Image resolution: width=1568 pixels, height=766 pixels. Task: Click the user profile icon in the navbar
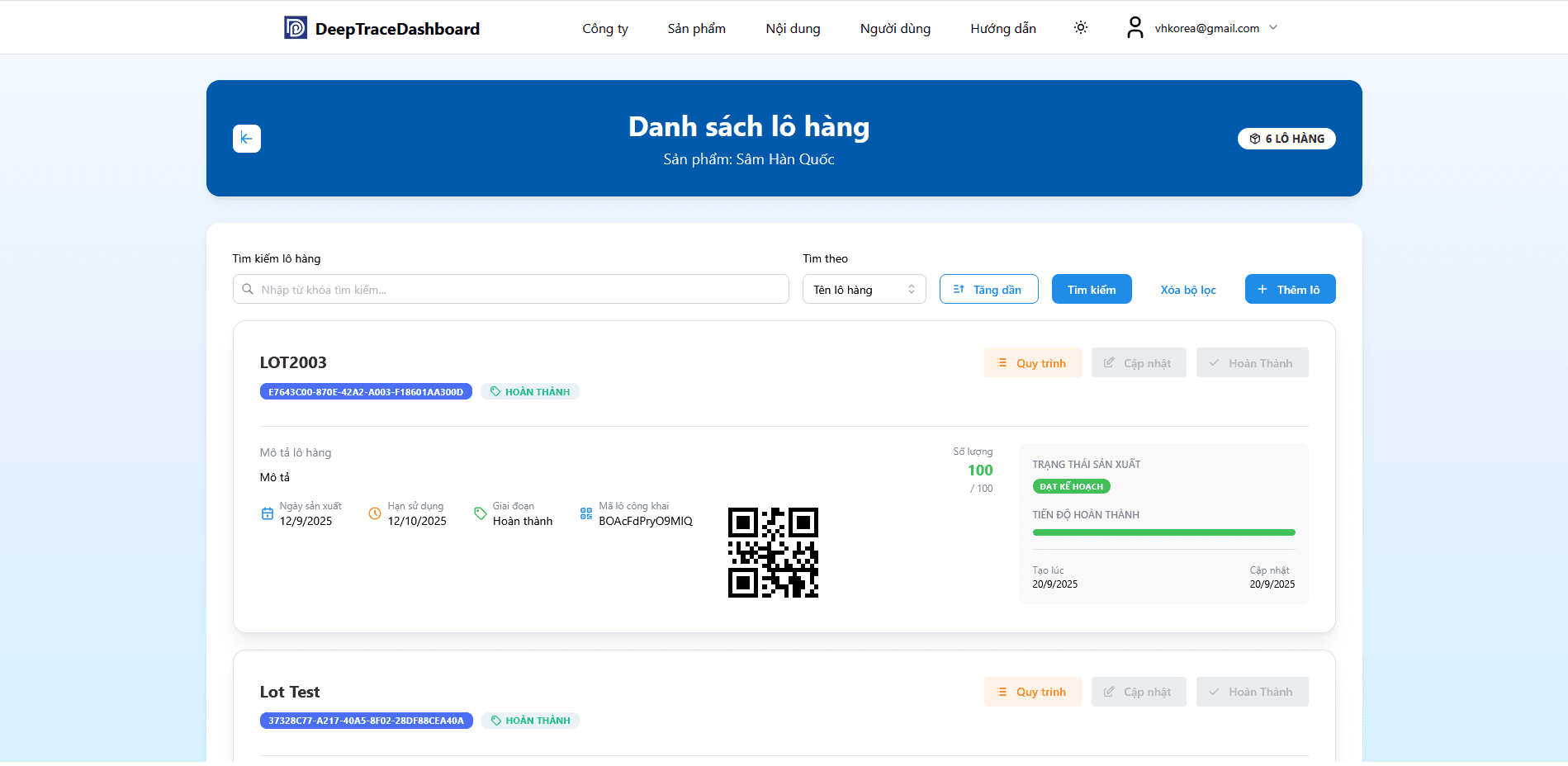1135,26
